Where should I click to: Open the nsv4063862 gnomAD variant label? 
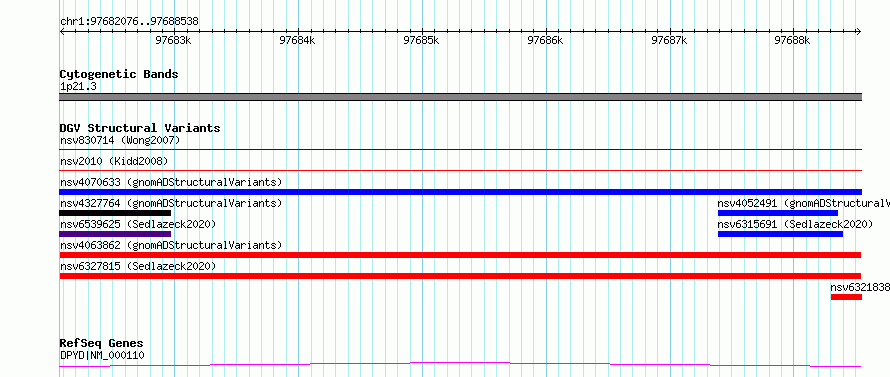[171, 245]
